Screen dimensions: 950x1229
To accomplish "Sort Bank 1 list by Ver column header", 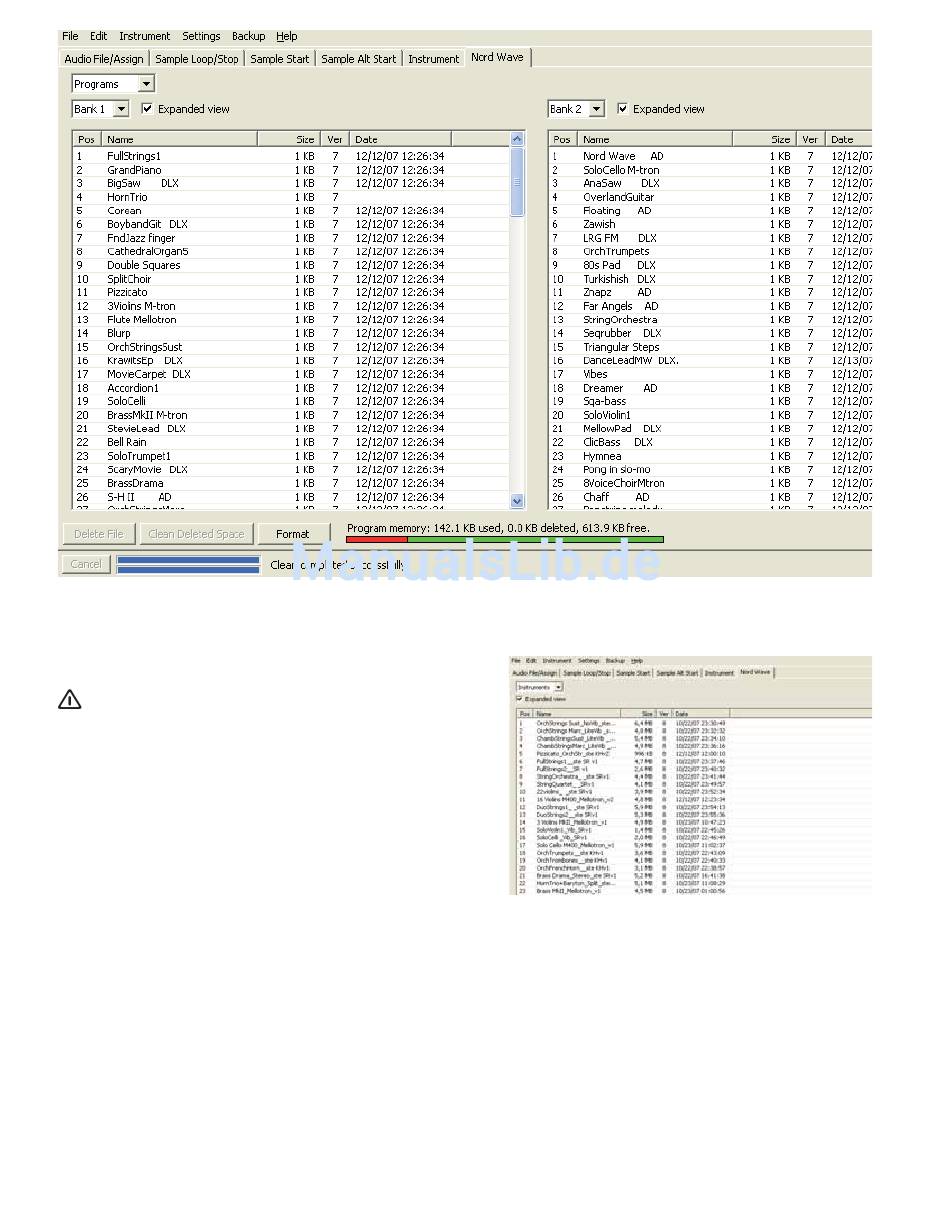I will (335, 139).
